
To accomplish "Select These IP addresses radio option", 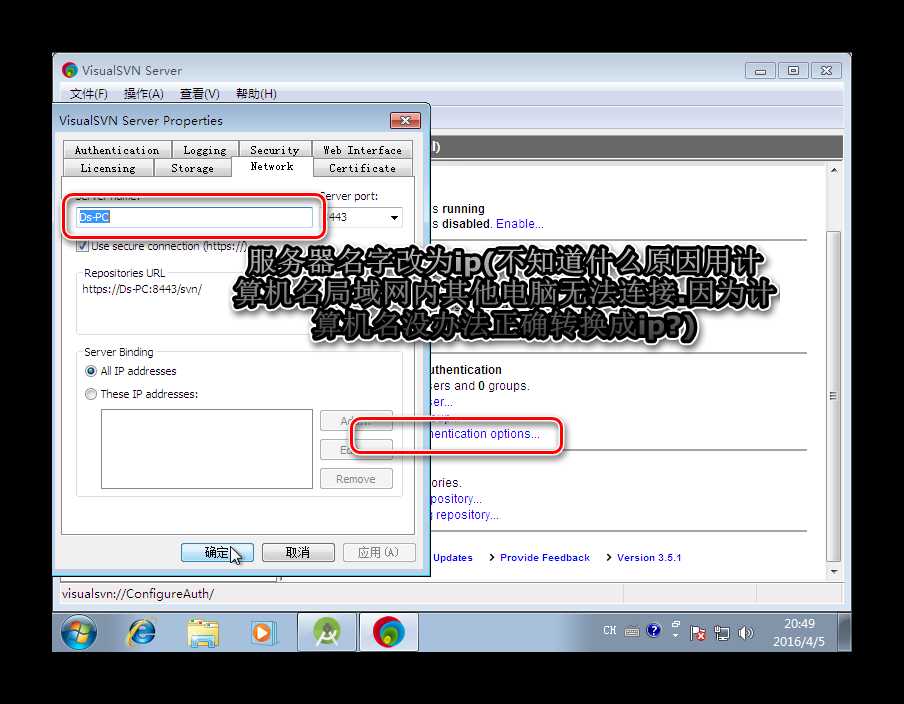I will point(91,394).
